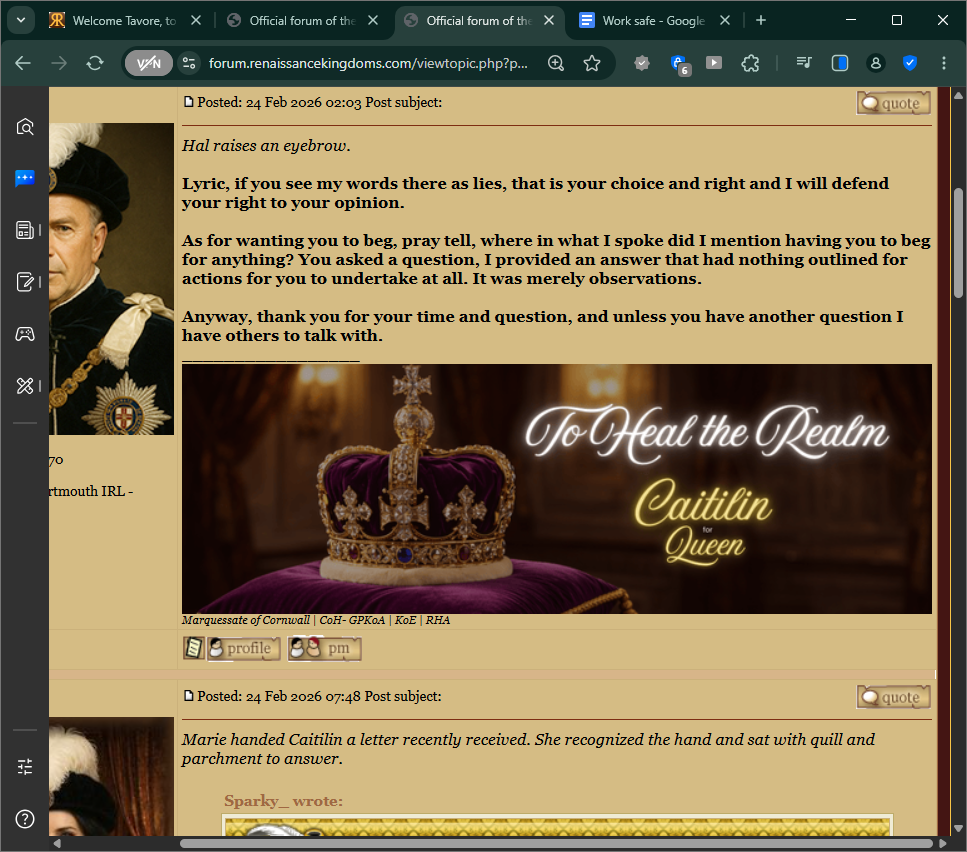Open the user profile avatar menu
This screenshot has width=967, height=852.
tap(876, 63)
